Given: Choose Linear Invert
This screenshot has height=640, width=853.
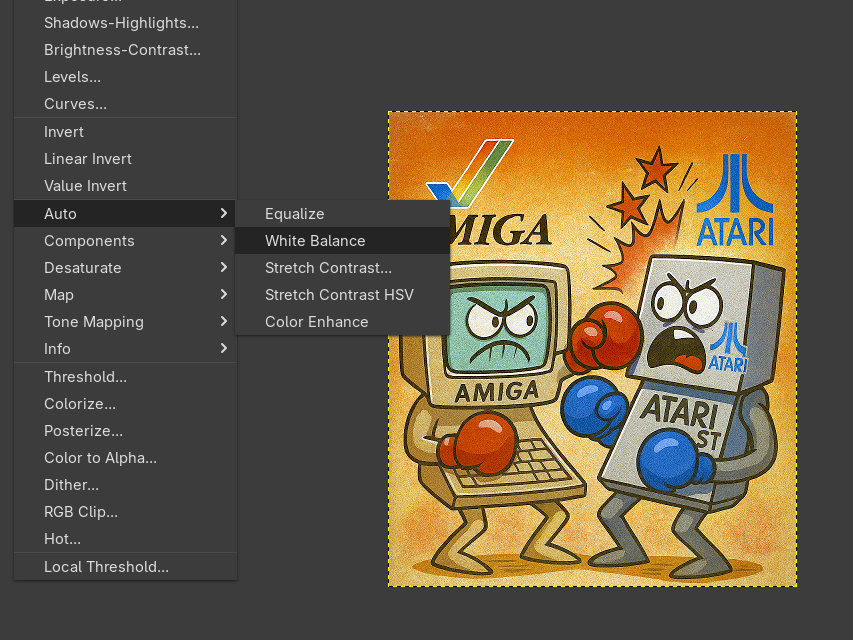Looking at the screenshot, I should coord(88,159).
